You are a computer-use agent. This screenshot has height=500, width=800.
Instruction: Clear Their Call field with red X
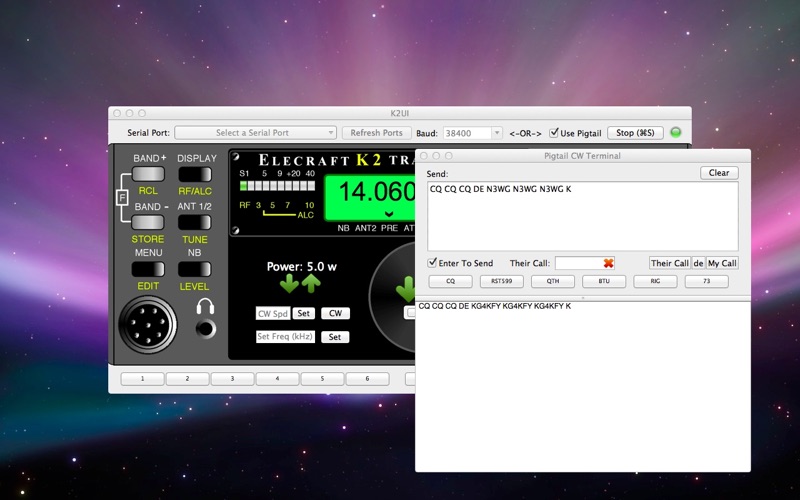coord(608,263)
